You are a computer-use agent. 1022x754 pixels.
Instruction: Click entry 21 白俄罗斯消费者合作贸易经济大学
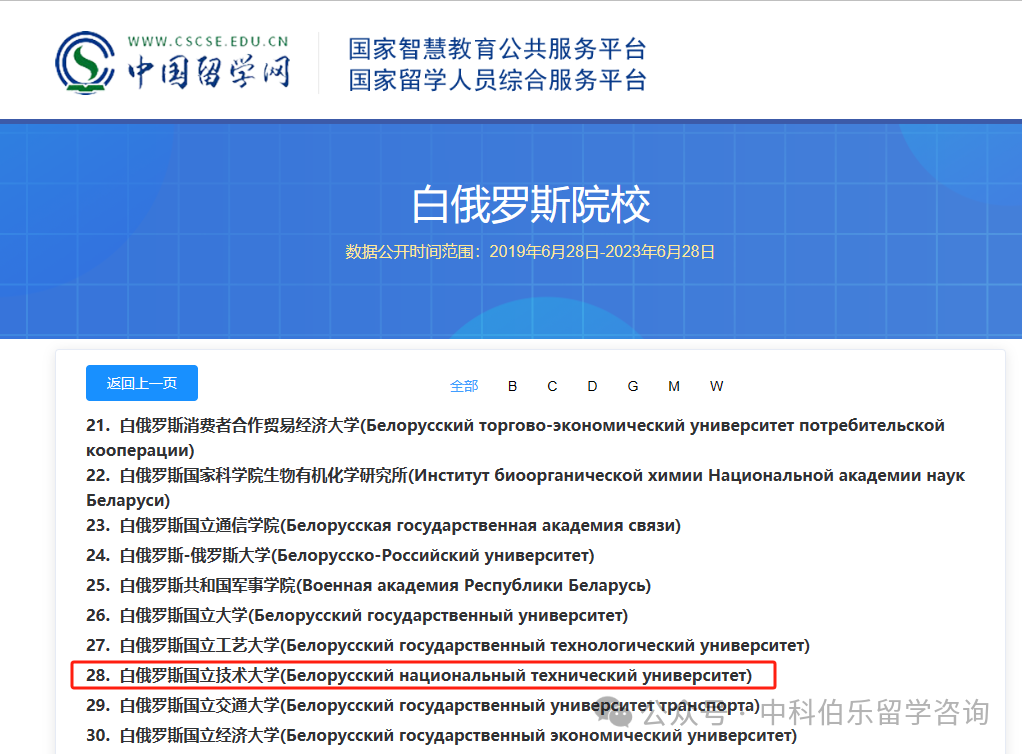[x=515, y=438]
